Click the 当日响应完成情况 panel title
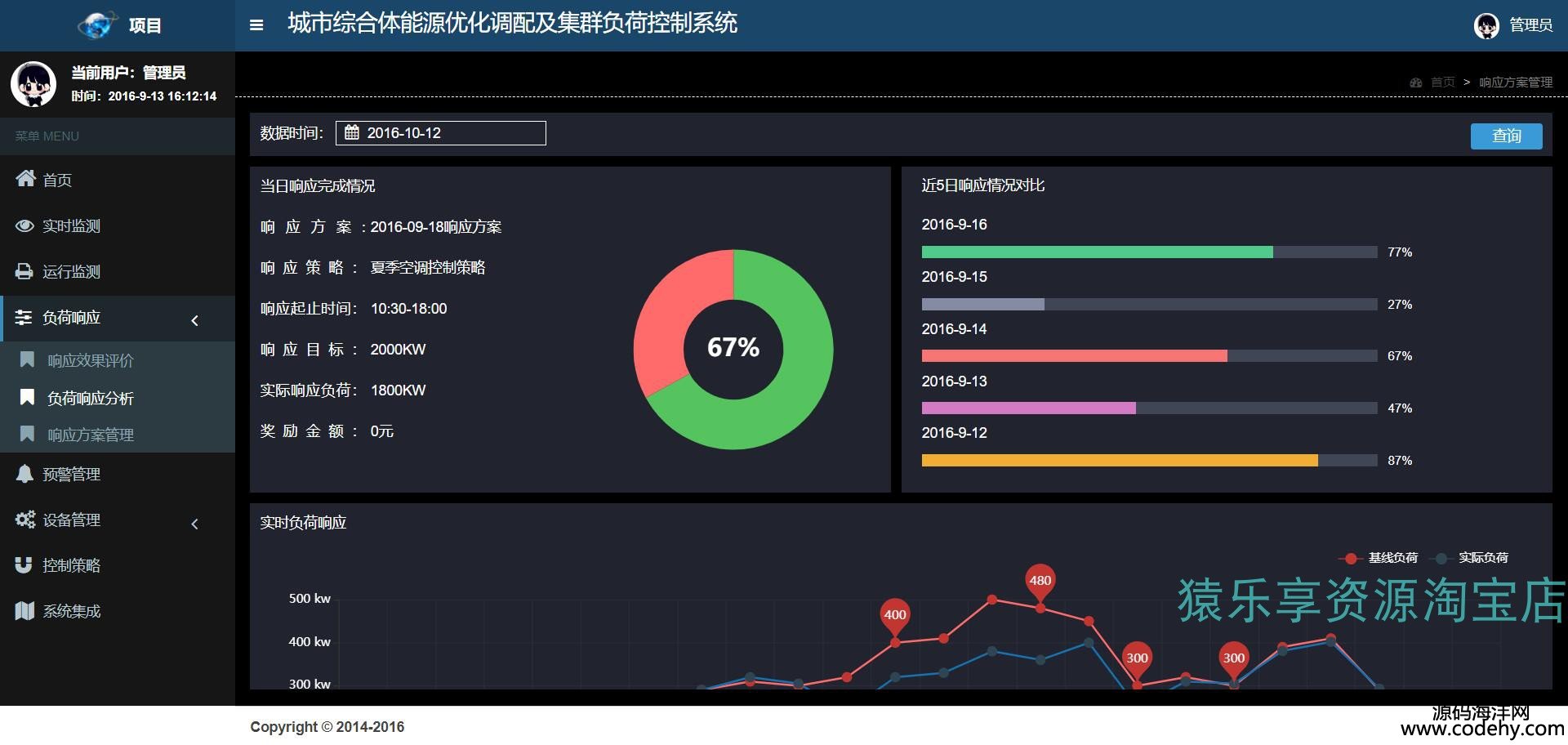The height and width of the screenshot is (745, 1568). 318,186
